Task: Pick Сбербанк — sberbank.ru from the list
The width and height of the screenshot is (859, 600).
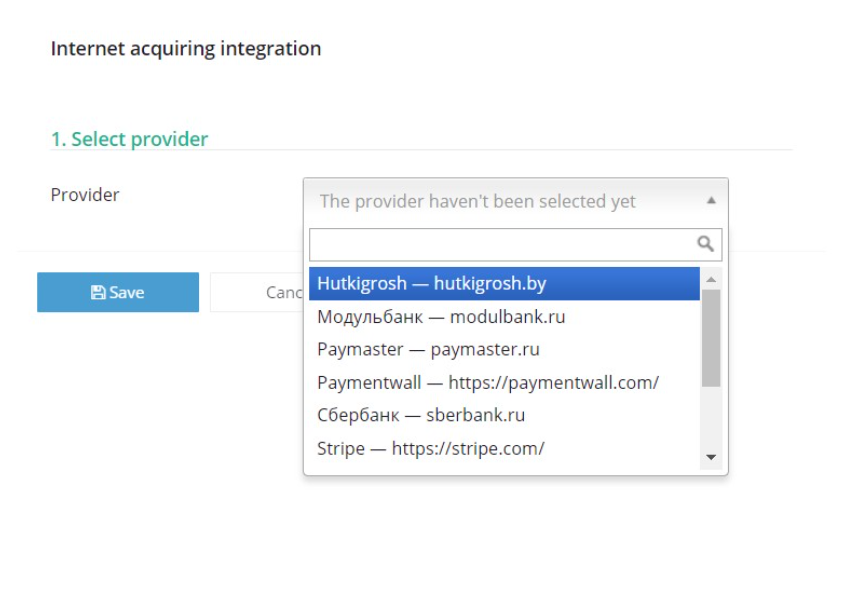Action: (504, 415)
